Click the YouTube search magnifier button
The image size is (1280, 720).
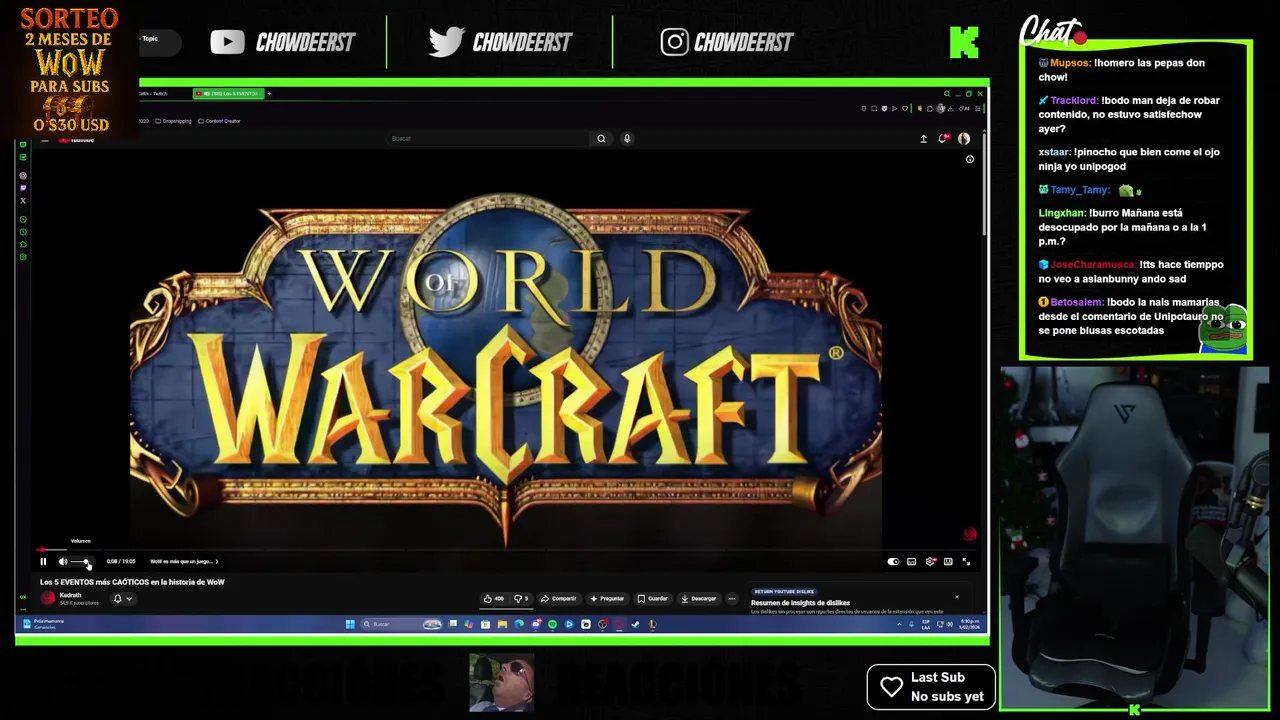[x=601, y=139]
